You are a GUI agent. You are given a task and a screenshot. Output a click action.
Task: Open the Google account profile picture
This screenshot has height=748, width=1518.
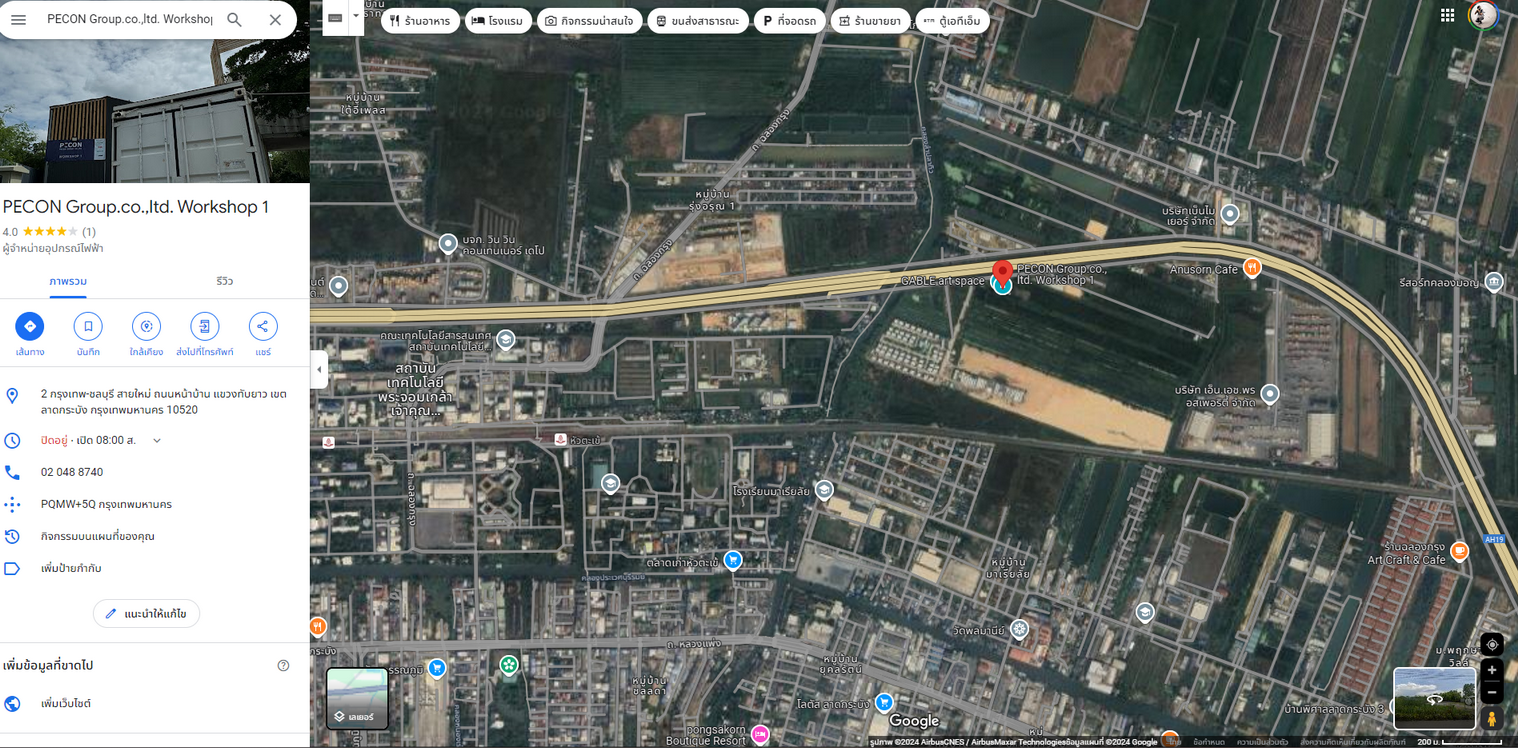click(x=1483, y=15)
